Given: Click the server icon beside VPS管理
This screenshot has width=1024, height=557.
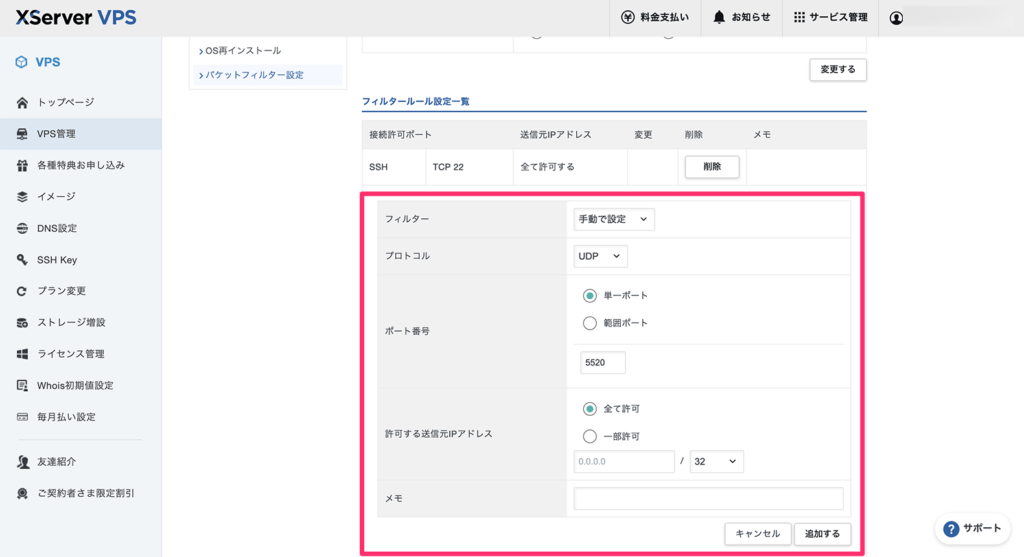Looking at the screenshot, I should coord(22,134).
